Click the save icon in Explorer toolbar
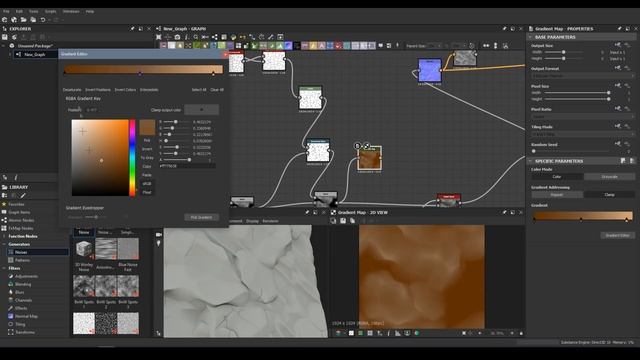 coord(5,37)
